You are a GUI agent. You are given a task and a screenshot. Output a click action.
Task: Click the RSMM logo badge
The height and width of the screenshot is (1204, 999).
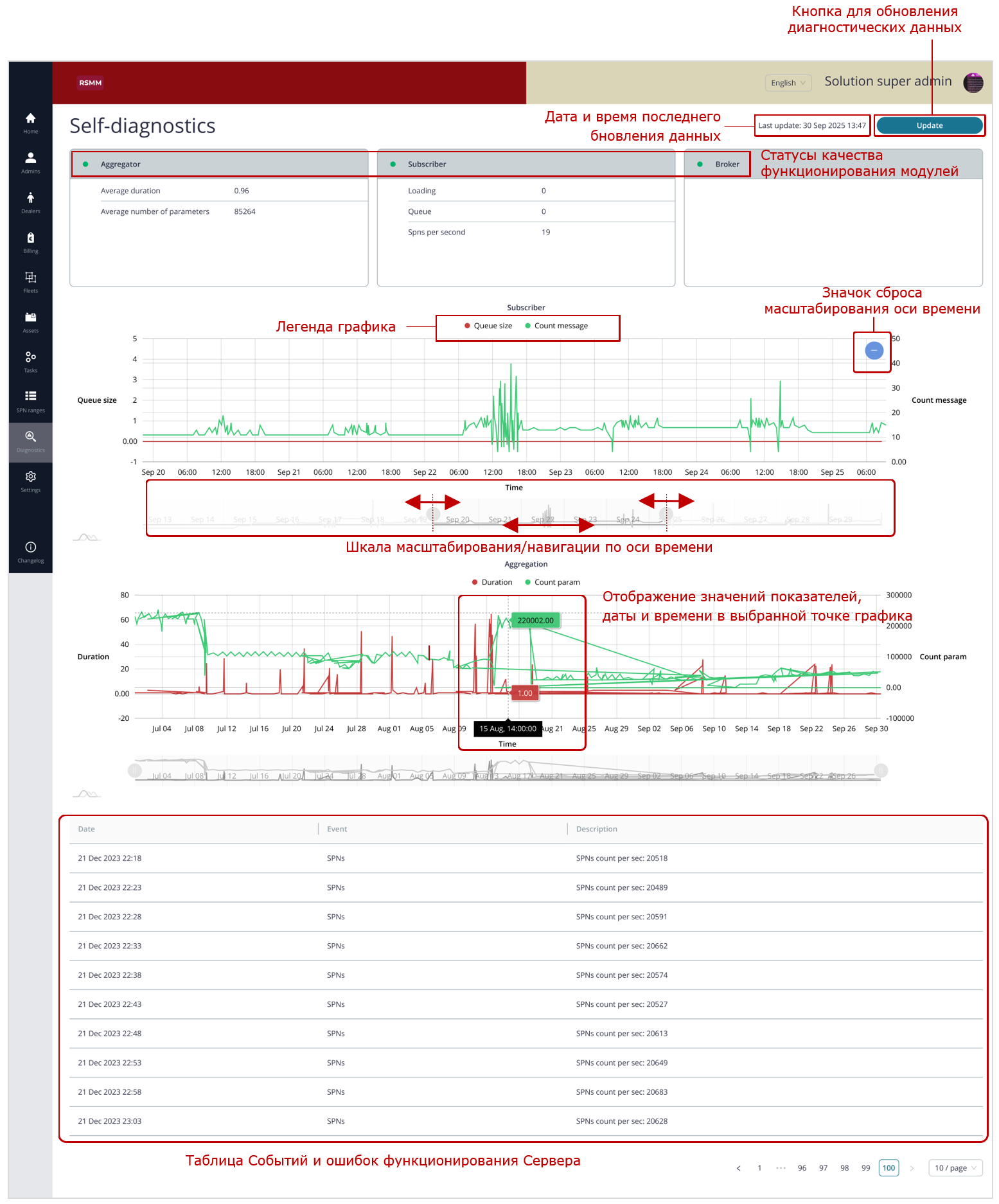[x=91, y=82]
